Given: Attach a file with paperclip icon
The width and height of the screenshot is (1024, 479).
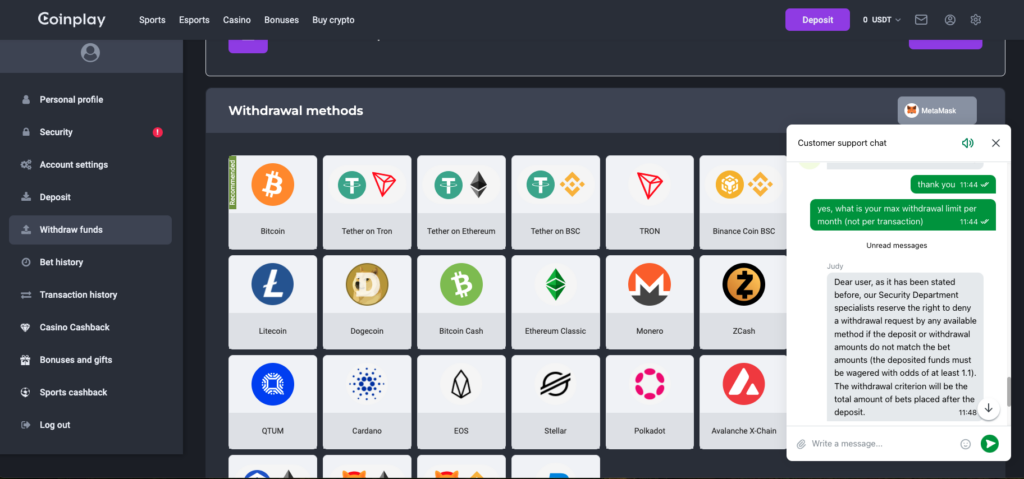Looking at the screenshot, I should 801,444.
